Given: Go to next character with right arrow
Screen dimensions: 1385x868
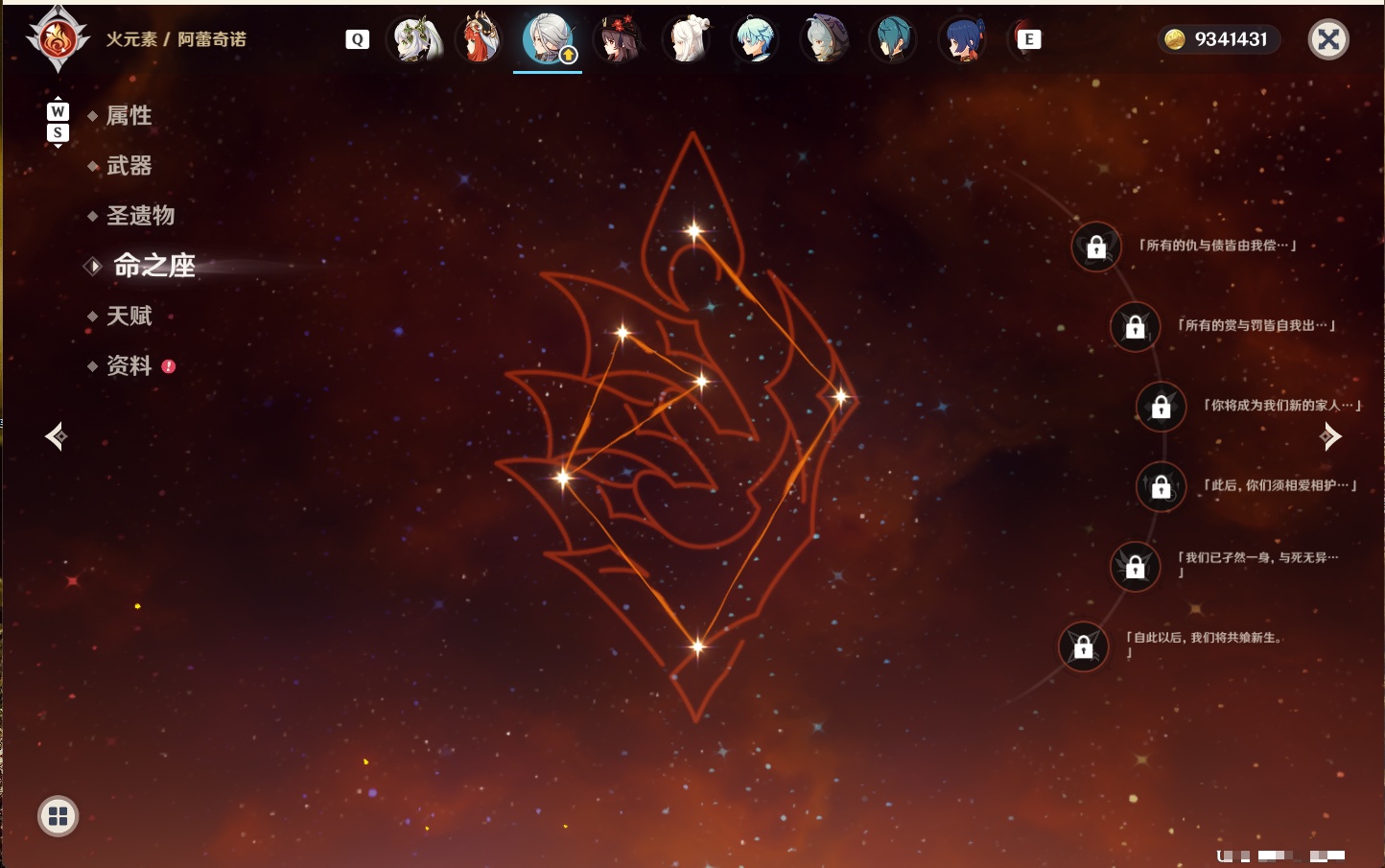Looking at the screenshot, I should click(1330, 436).
